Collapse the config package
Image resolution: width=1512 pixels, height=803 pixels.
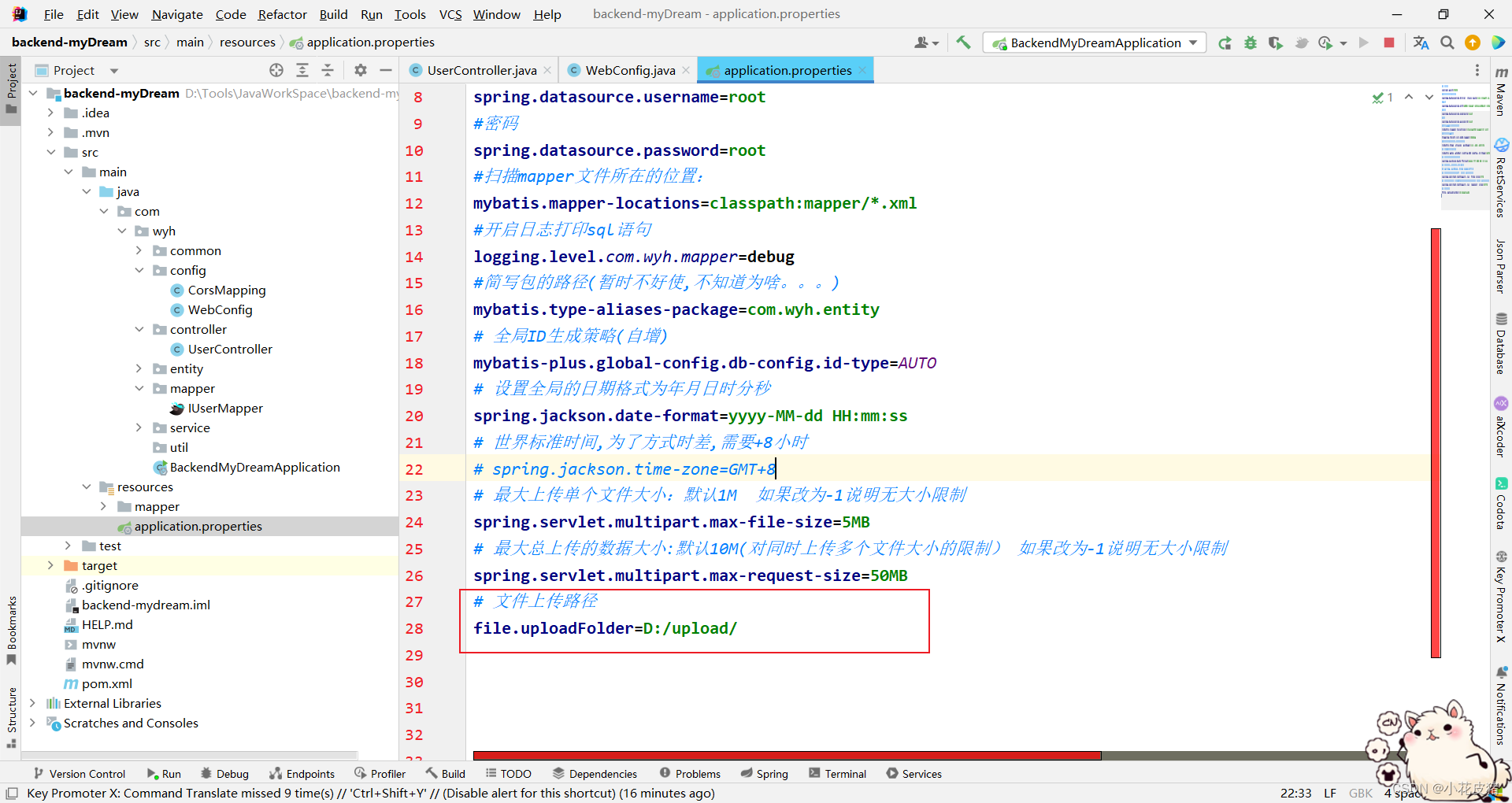(x=139, y=270)
